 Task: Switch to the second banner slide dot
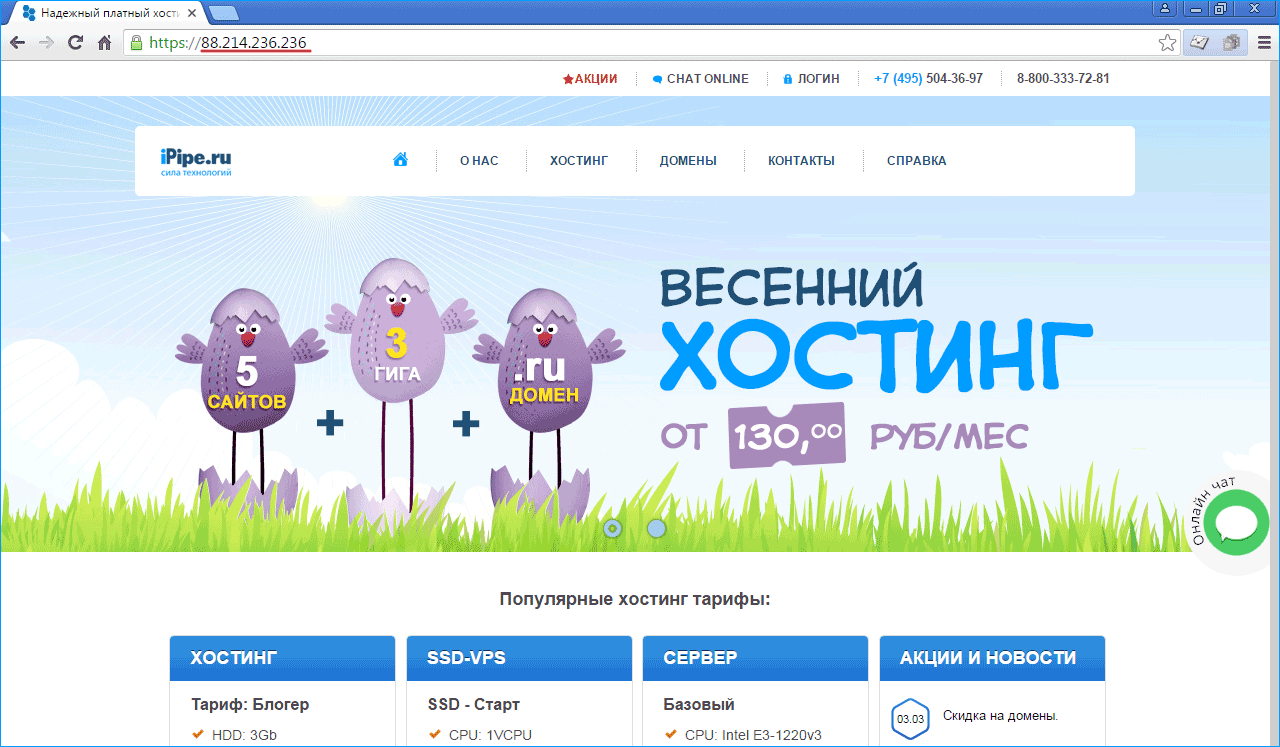tap(656, 528)
